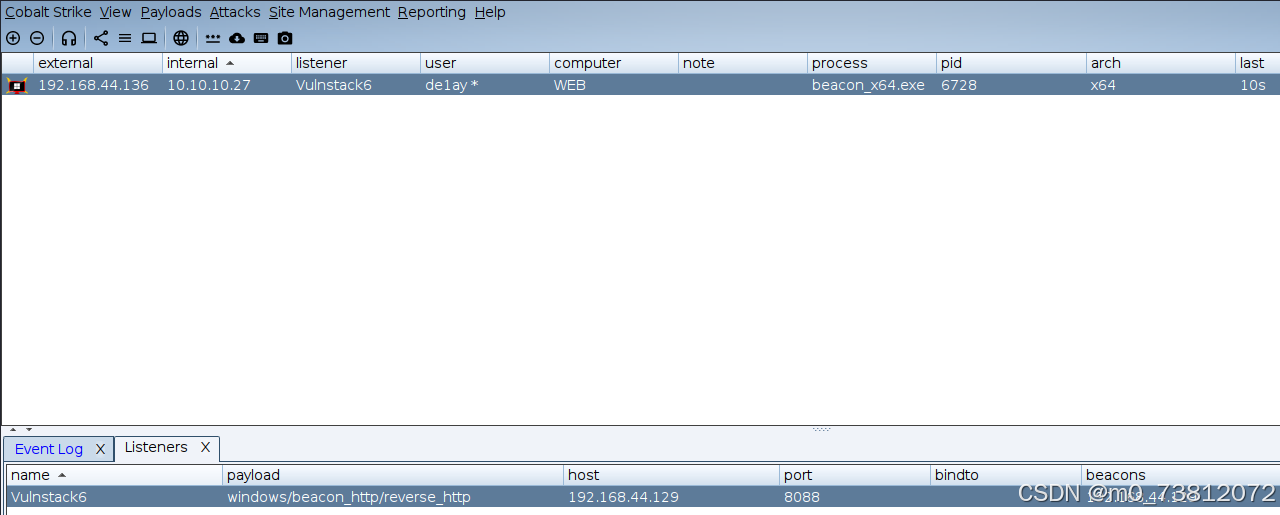The width and height of the screenshot is (1280, 515).
Task: Close the Listeners tab
Action: point(205,447)
